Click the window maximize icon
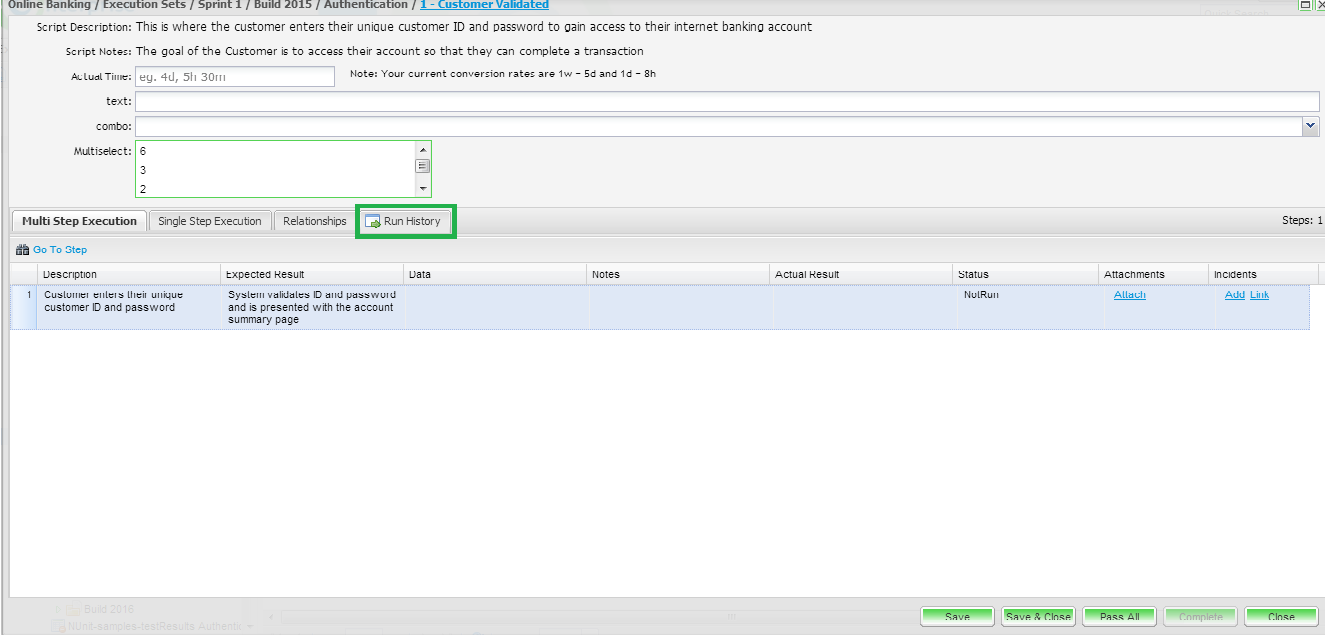 pos(1304,5)
